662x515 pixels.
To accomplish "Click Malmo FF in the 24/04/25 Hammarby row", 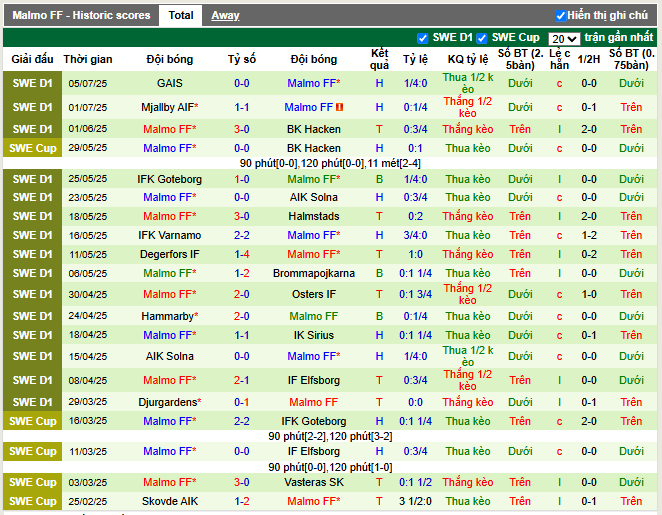I will point(314,316).
